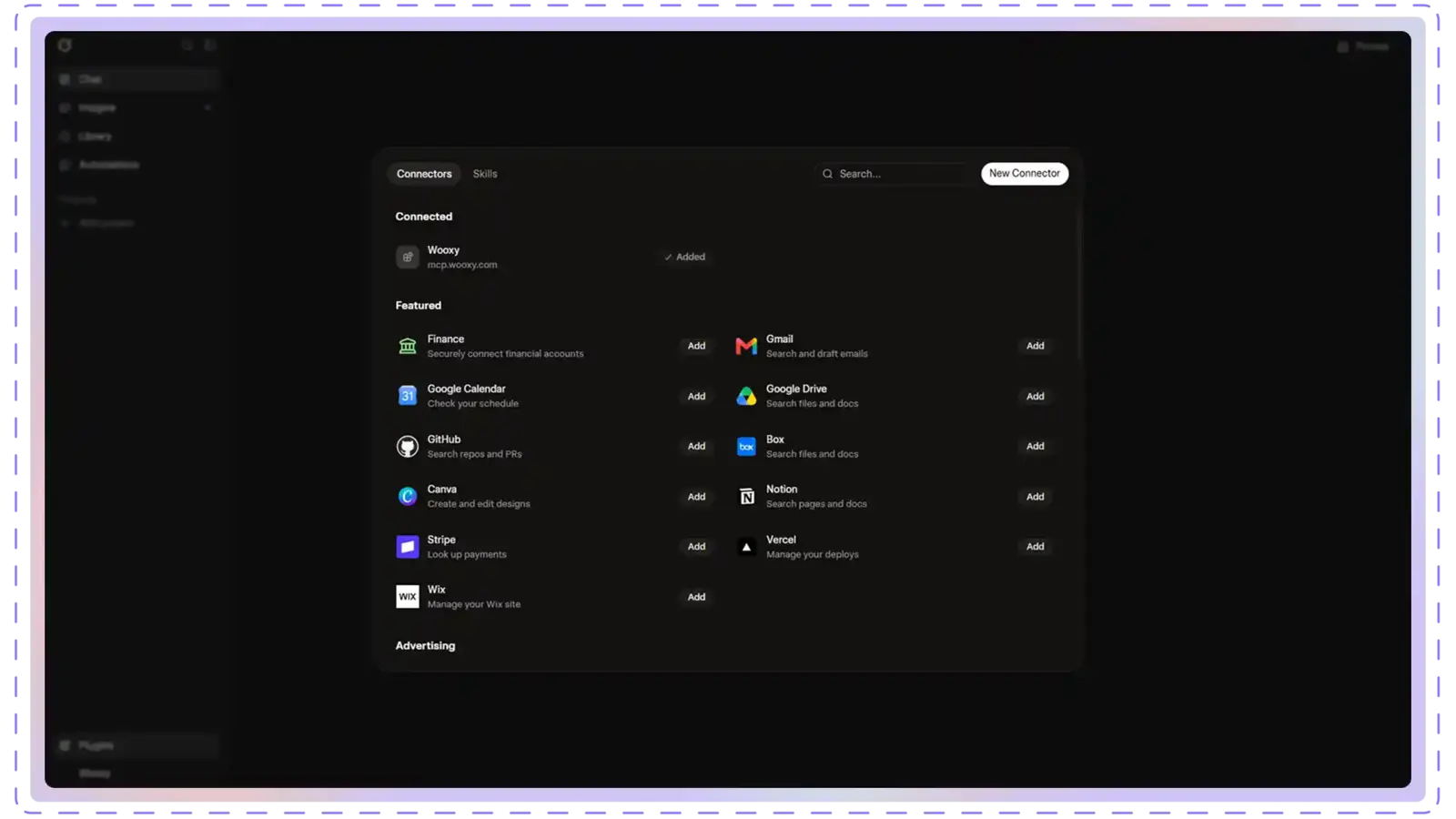The width and height of the screenshot is (1456, 819).
Task: Select the Vercel triangle icon
Action: pyautogui.click(x=746, y=547)
